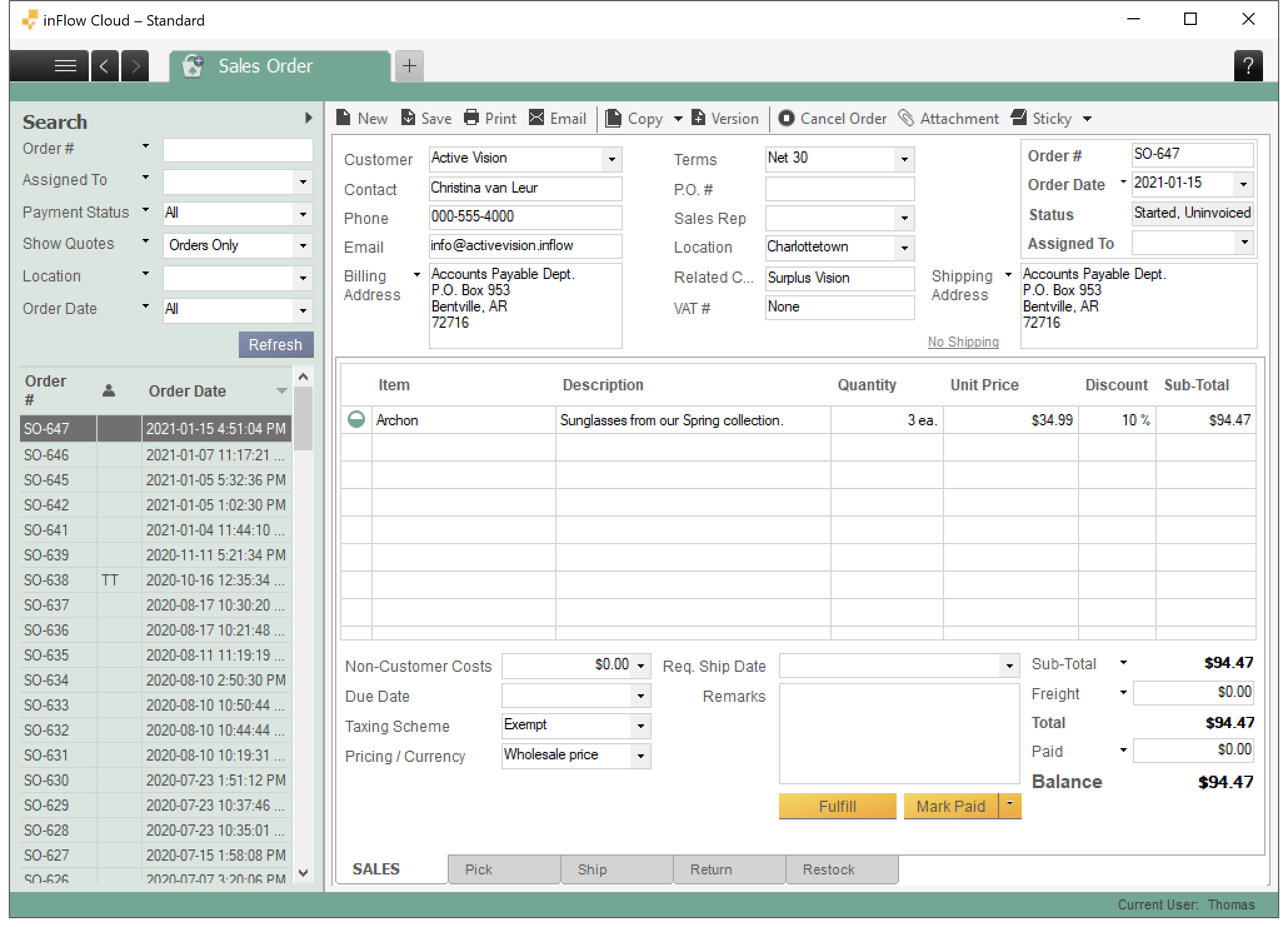
Task: Copy the current sales order
Action: point(634,118)
